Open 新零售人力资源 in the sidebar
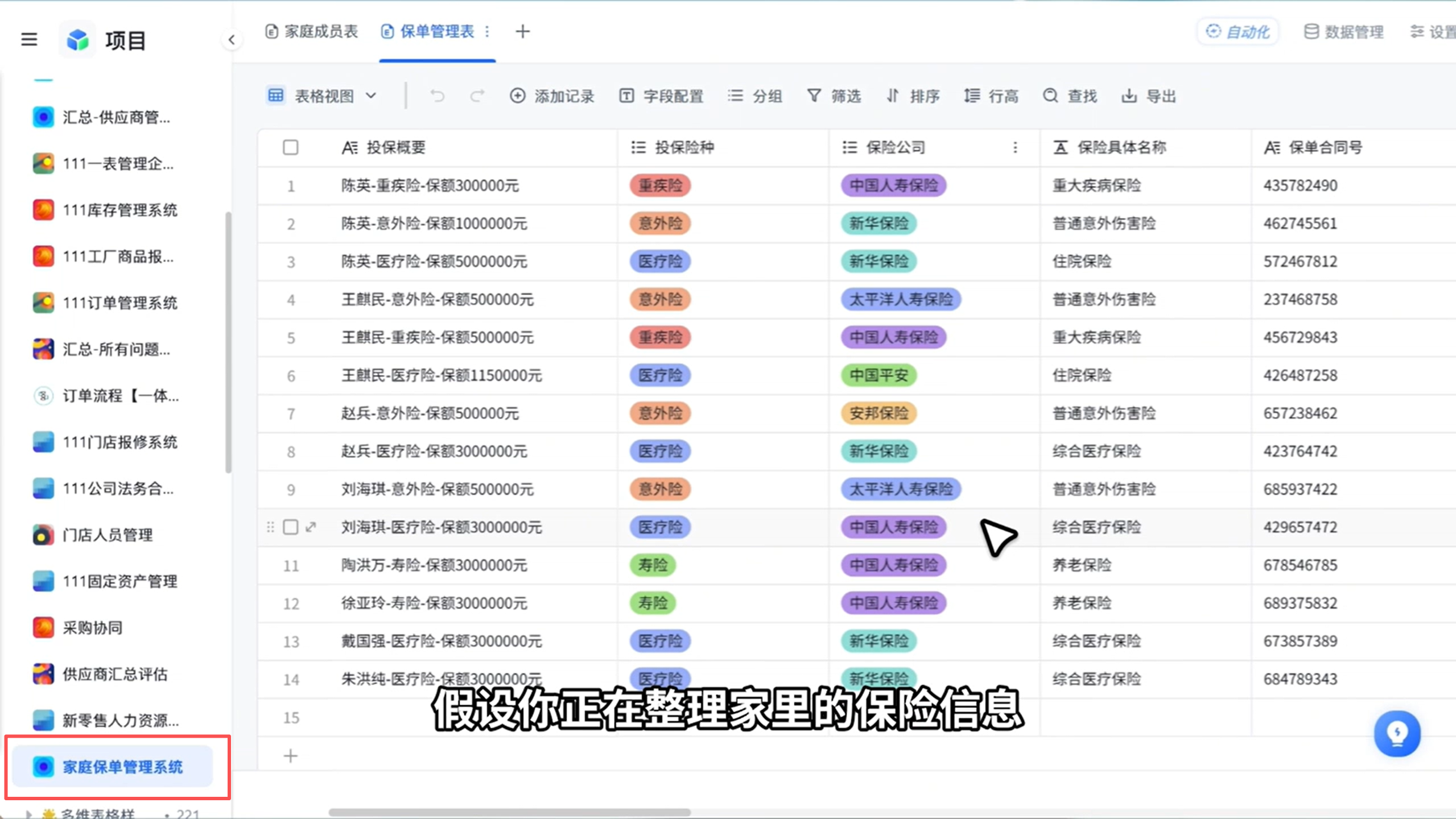Viewport: 1456px width, 819px height. pyautogui.click(x=106, y=720)
